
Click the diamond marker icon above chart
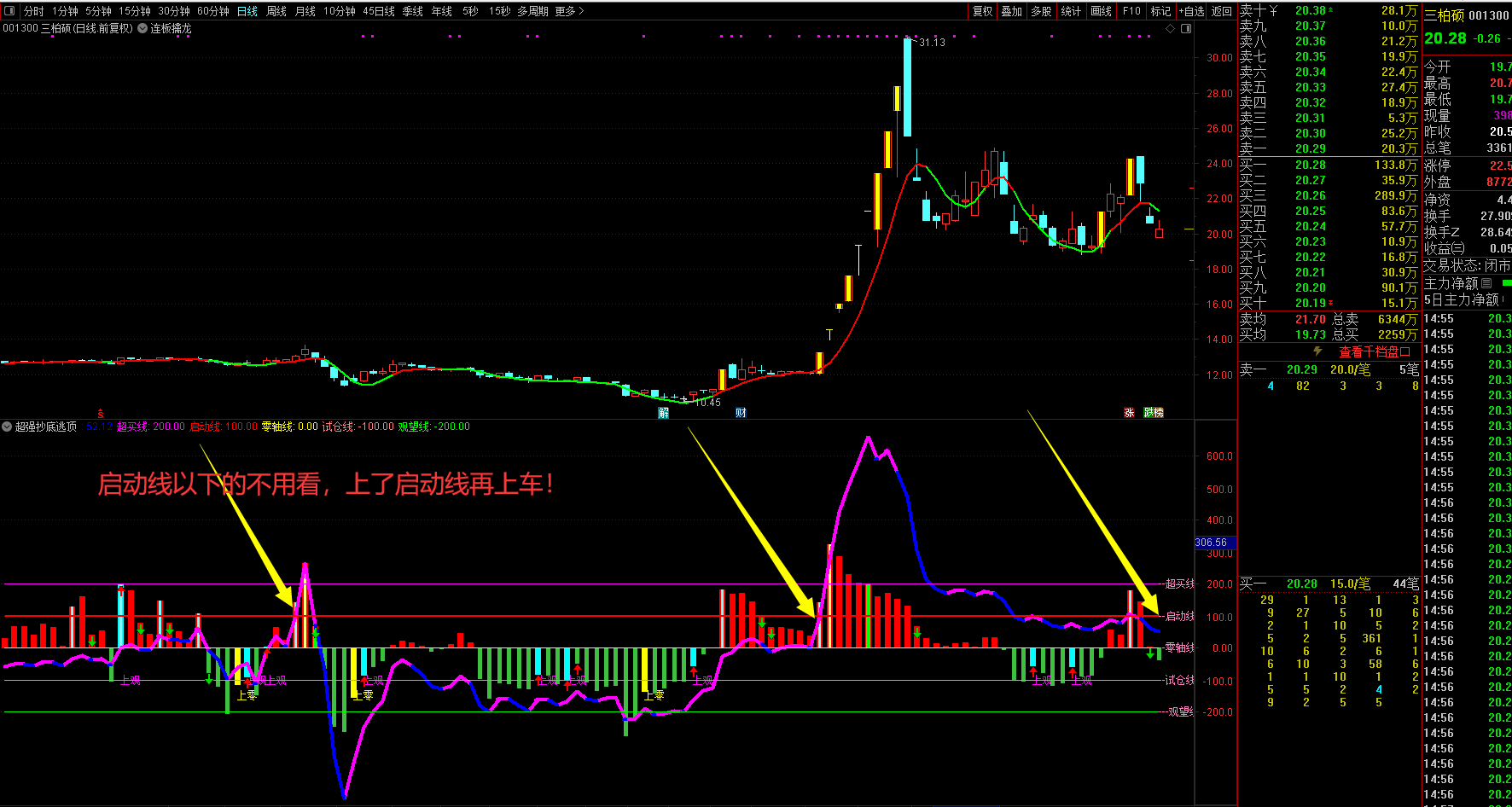click(1171, 29)
